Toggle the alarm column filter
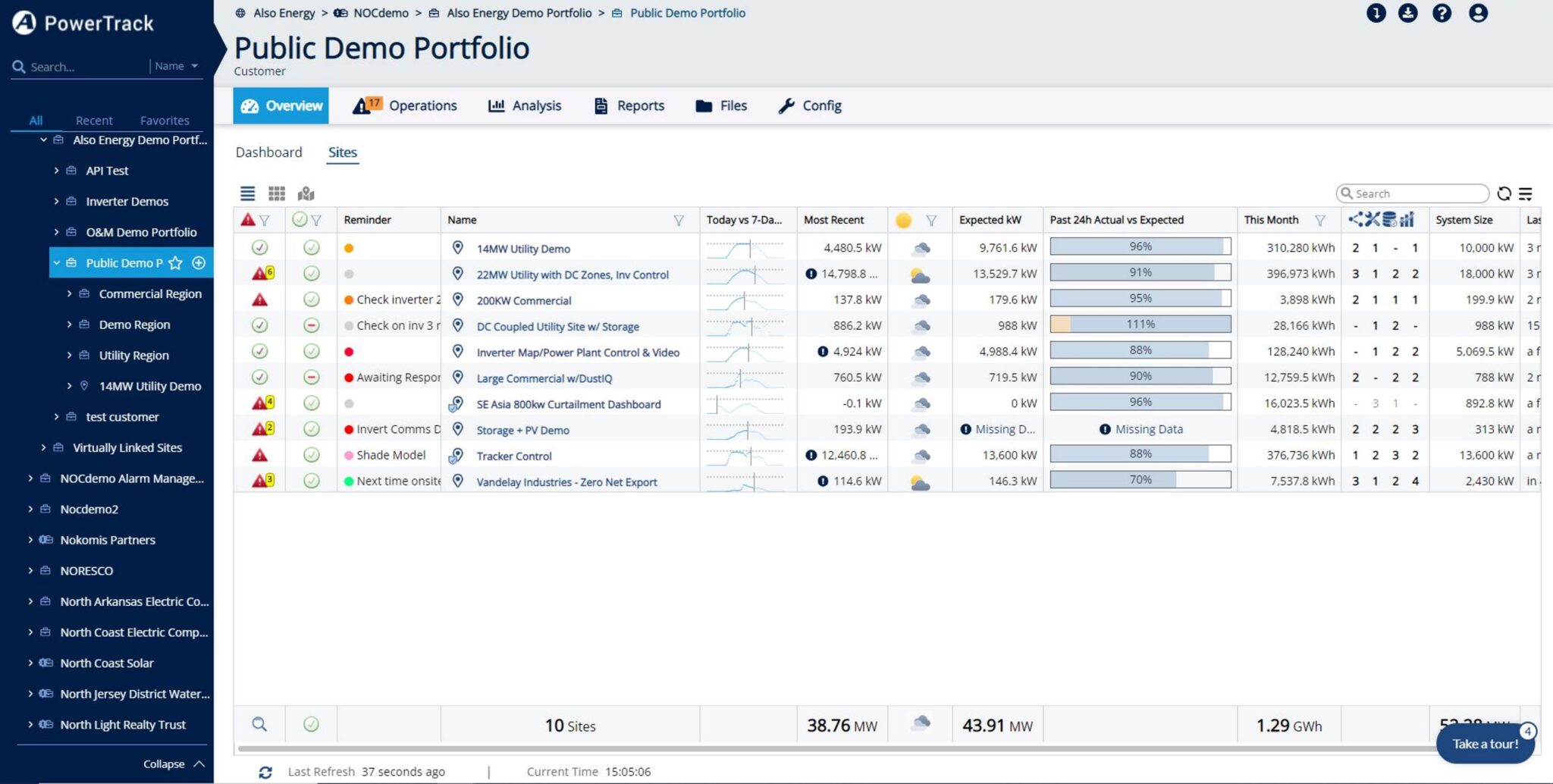Viewport: 1553px width, 784px height. 265,221
